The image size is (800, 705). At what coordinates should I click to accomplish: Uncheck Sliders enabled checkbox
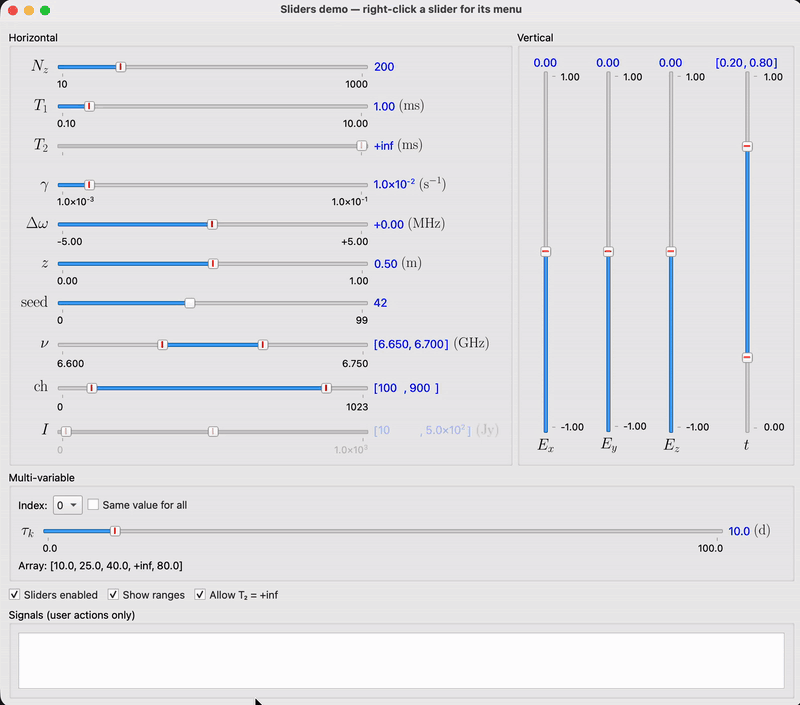15,595
